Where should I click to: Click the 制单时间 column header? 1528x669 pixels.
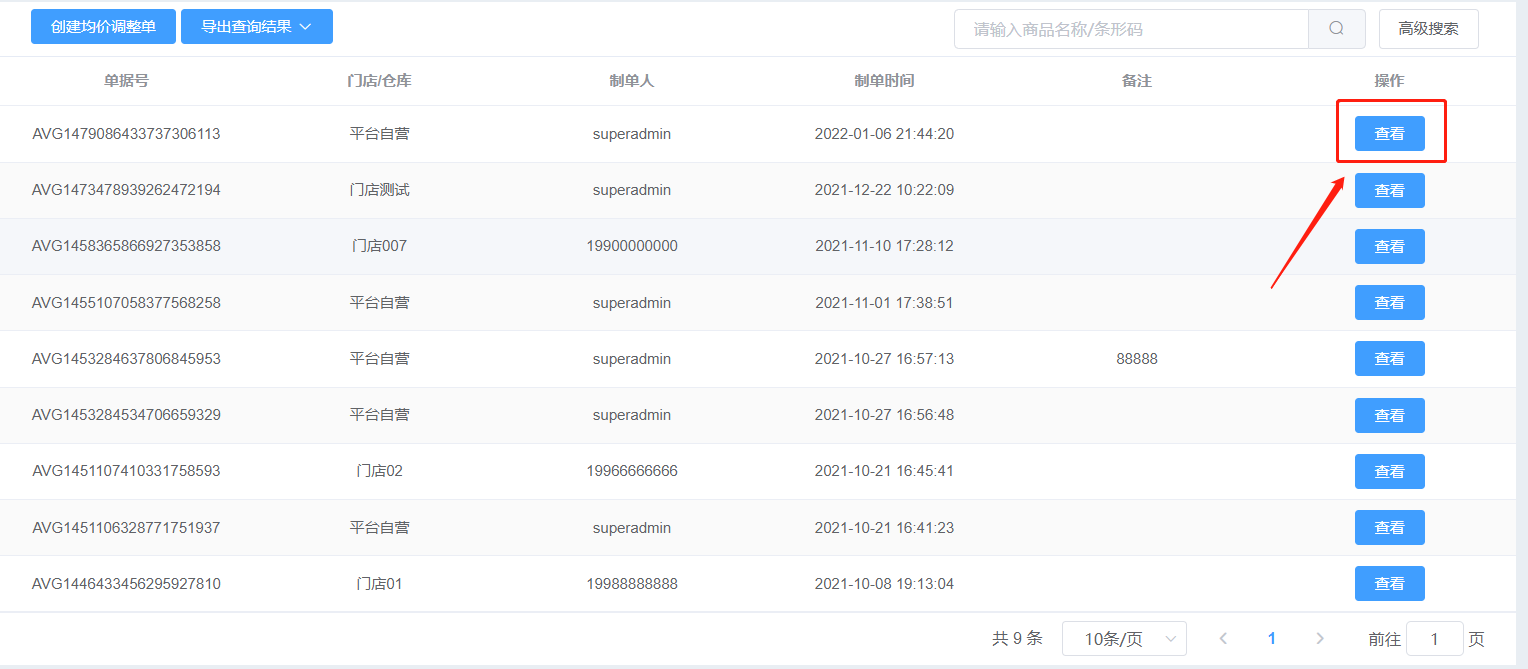pos(884,81)
